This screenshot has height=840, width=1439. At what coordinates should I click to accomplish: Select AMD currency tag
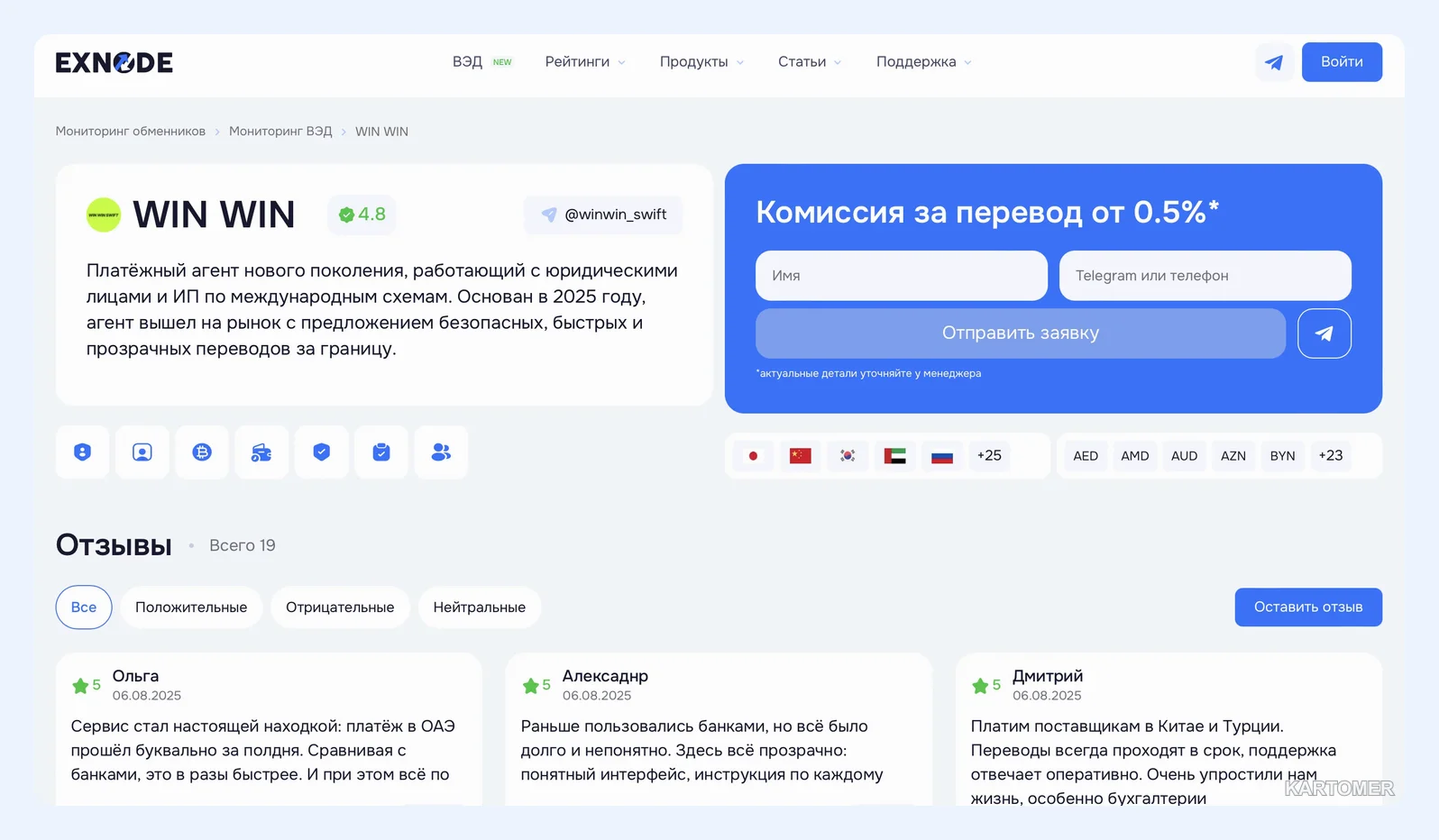(1135, 456)
